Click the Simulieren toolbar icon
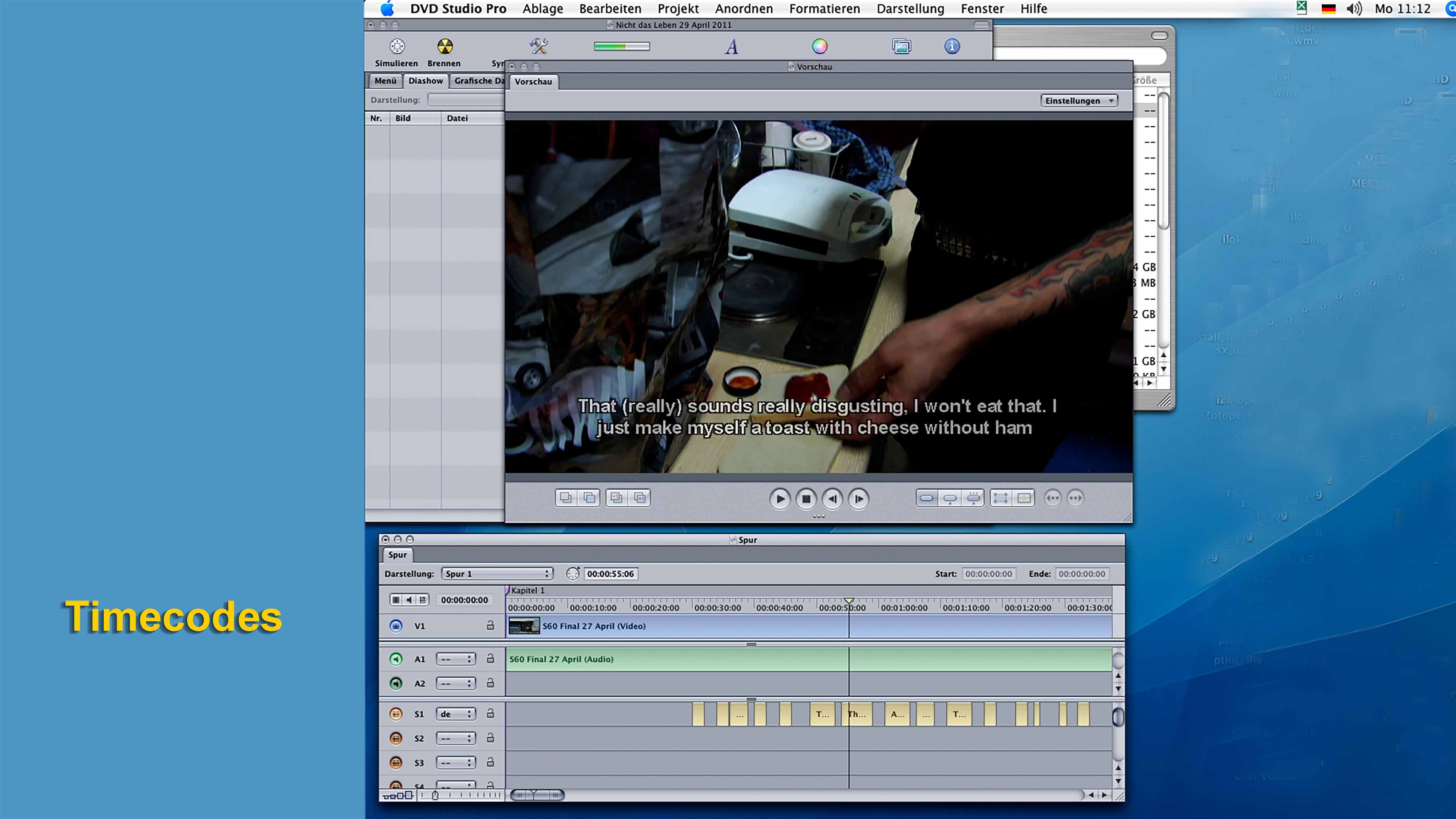 (x=397, y=46)
